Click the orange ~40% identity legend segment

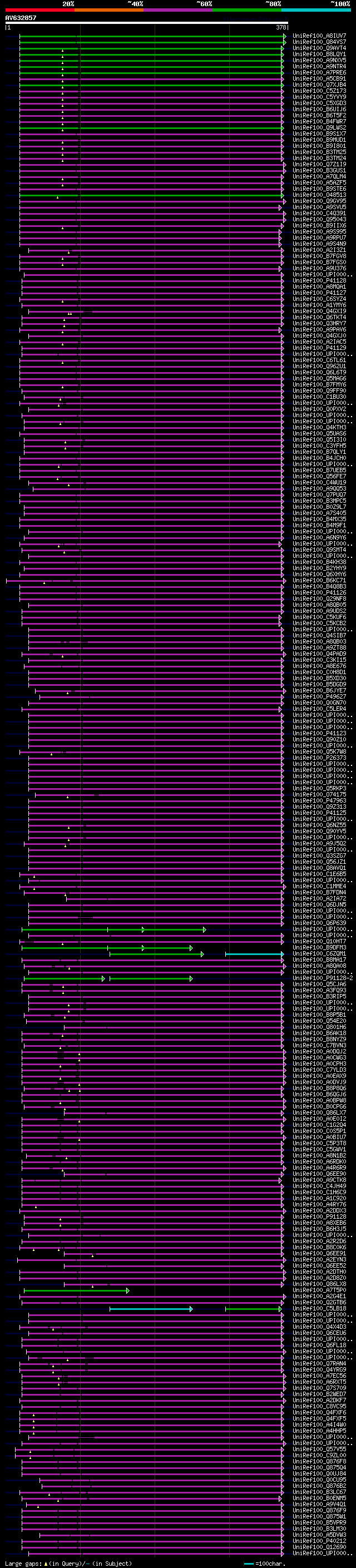coord(109,10)
